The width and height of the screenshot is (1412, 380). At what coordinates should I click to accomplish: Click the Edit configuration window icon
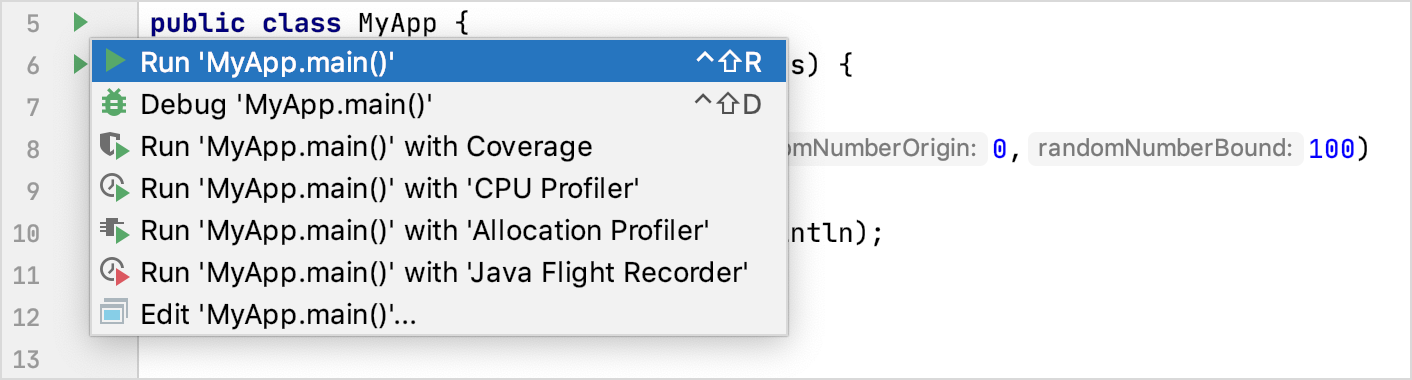coord(115,314)
